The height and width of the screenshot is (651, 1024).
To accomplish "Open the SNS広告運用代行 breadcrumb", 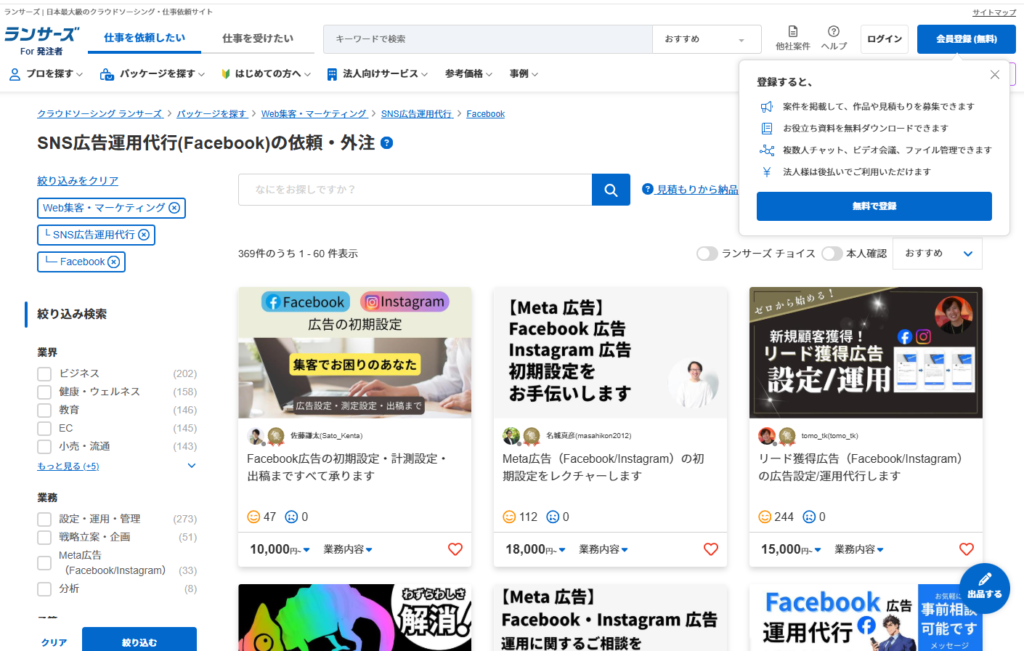I will click(417, 114).
